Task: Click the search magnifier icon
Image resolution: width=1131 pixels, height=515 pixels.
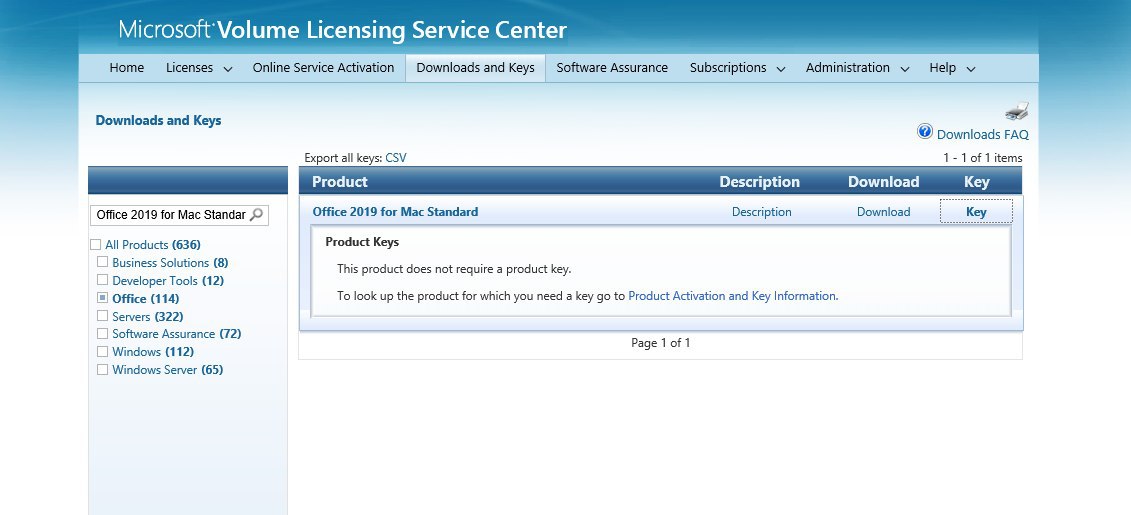Action: coord(256,214)
